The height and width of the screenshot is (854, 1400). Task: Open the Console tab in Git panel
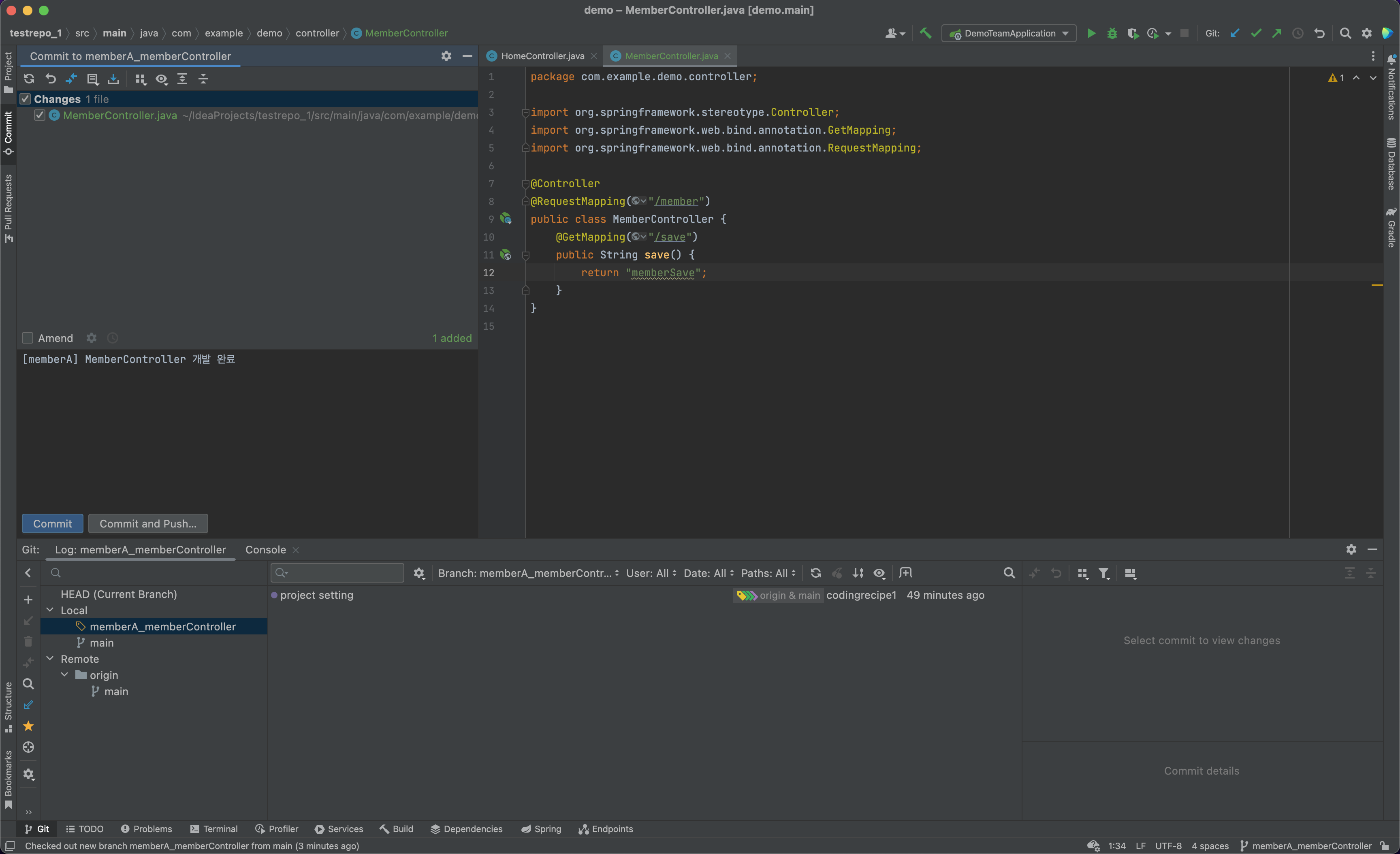[265, 549]
